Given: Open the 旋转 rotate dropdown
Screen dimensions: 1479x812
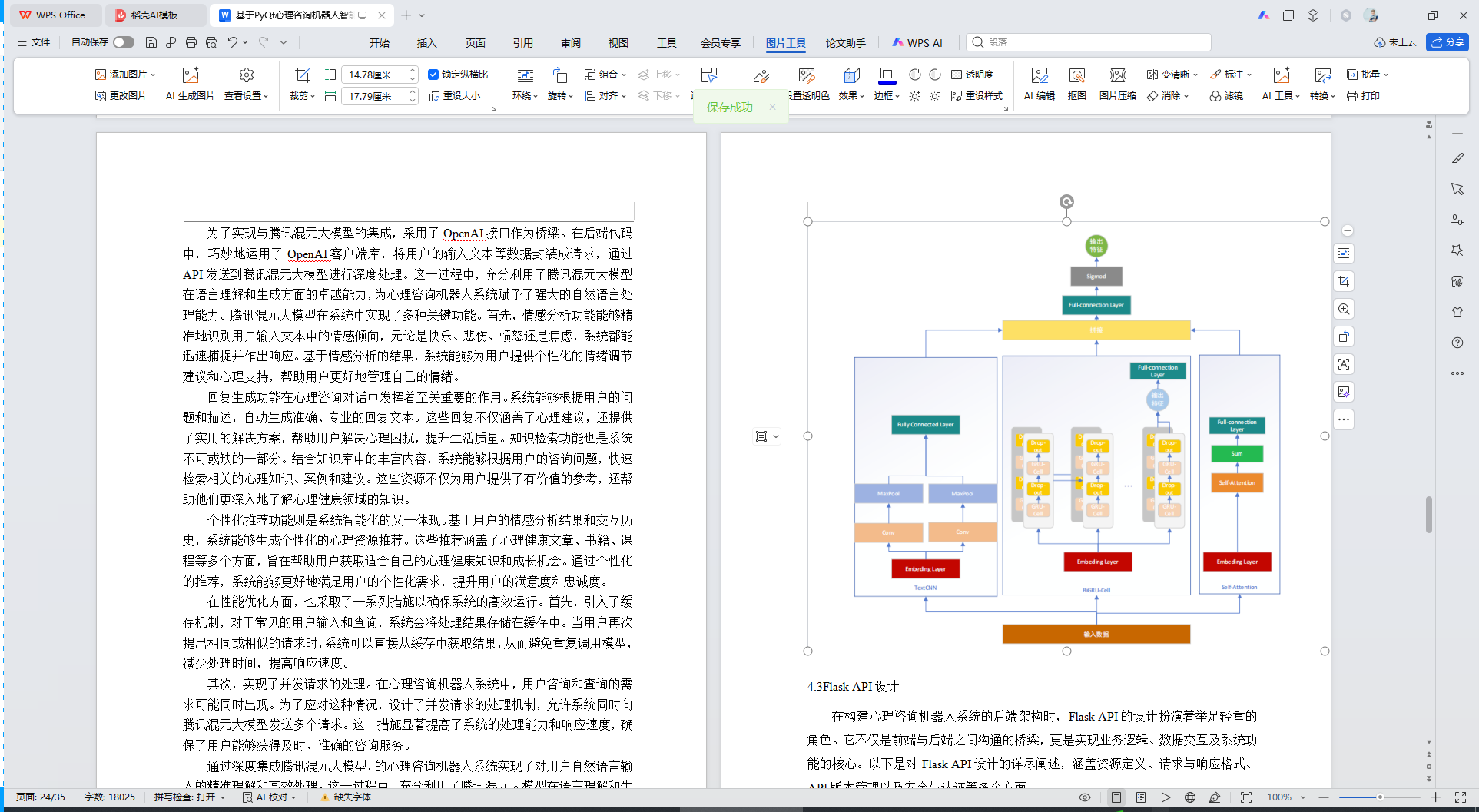Looking at the screenshot, I should [560, 96].
